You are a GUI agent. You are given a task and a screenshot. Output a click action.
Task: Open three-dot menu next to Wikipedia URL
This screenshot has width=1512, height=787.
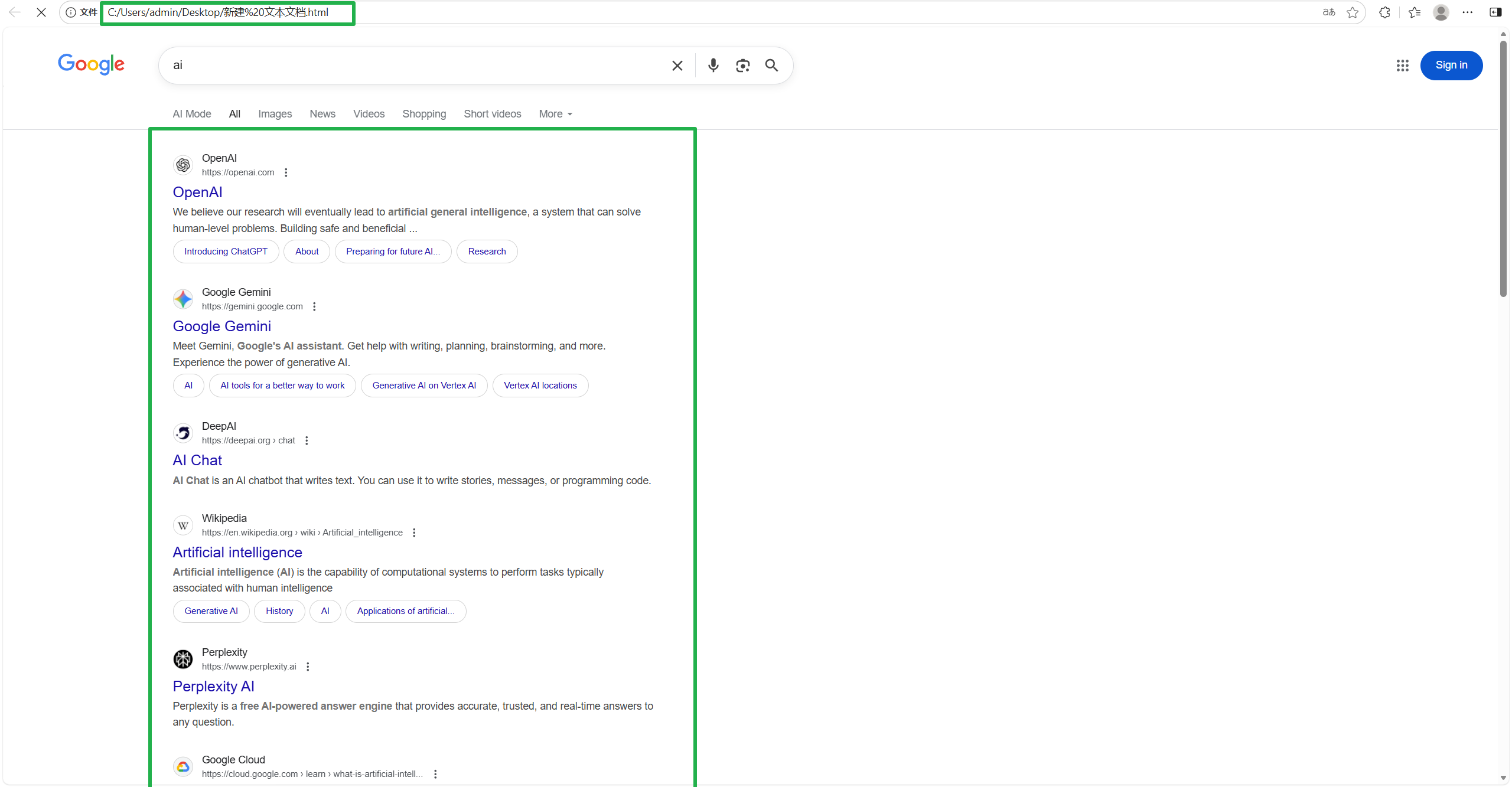[414, 533]
